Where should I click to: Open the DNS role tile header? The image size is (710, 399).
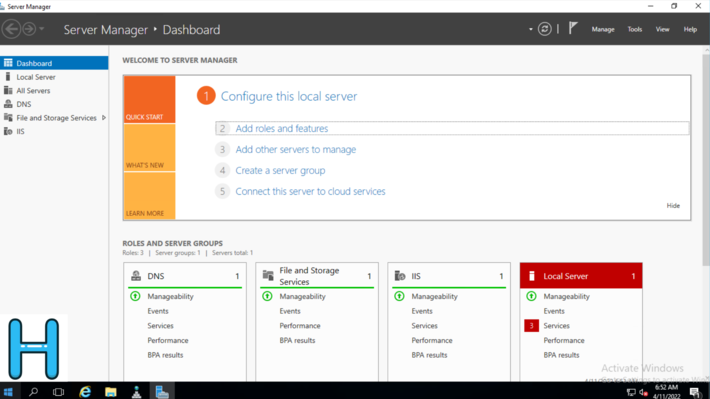pyautogui.click(x=185, y=276)
